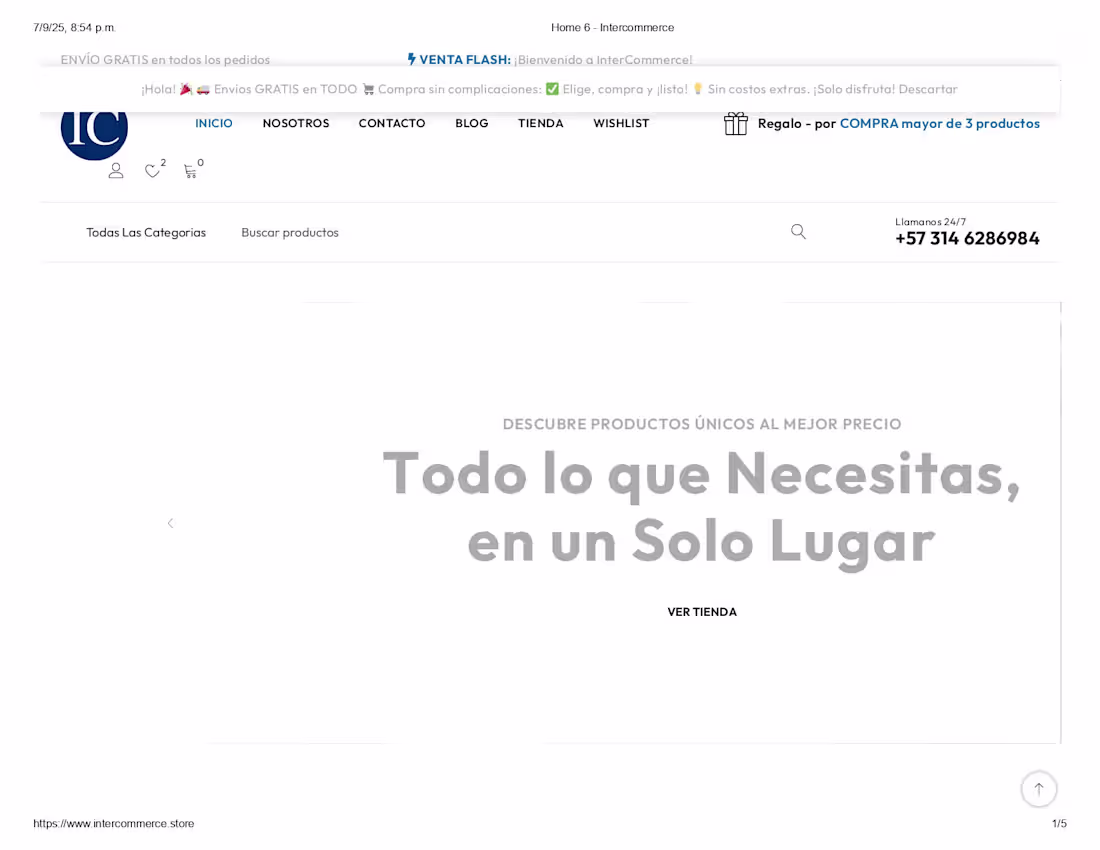Click the gift box icon near Regalo
This screenshot has height=850, width=1100.
(735, 123)
